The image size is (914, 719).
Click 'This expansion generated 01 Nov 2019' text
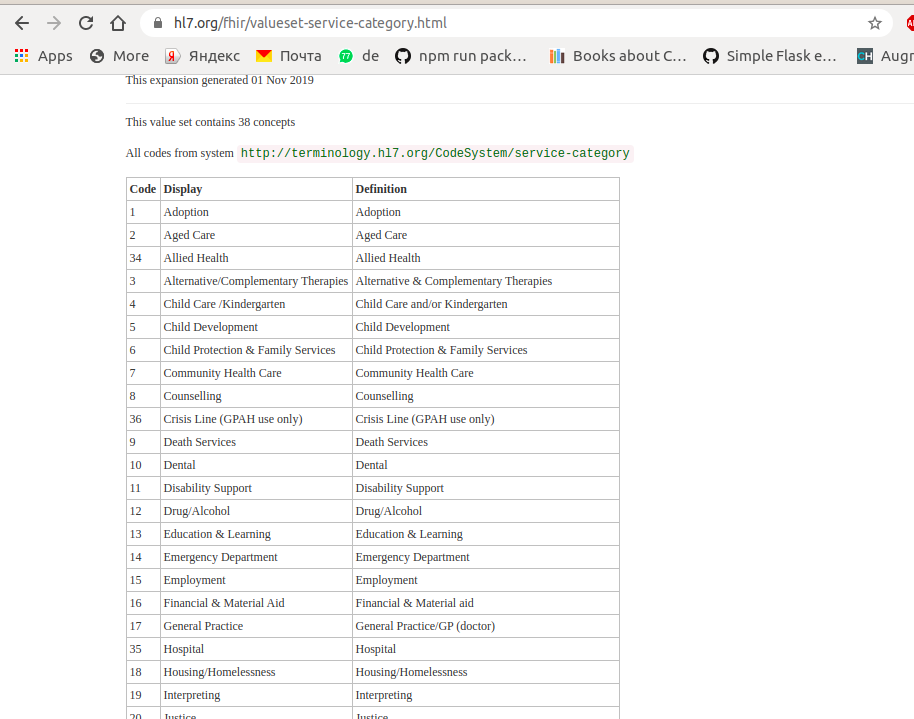tap(220, 80)
